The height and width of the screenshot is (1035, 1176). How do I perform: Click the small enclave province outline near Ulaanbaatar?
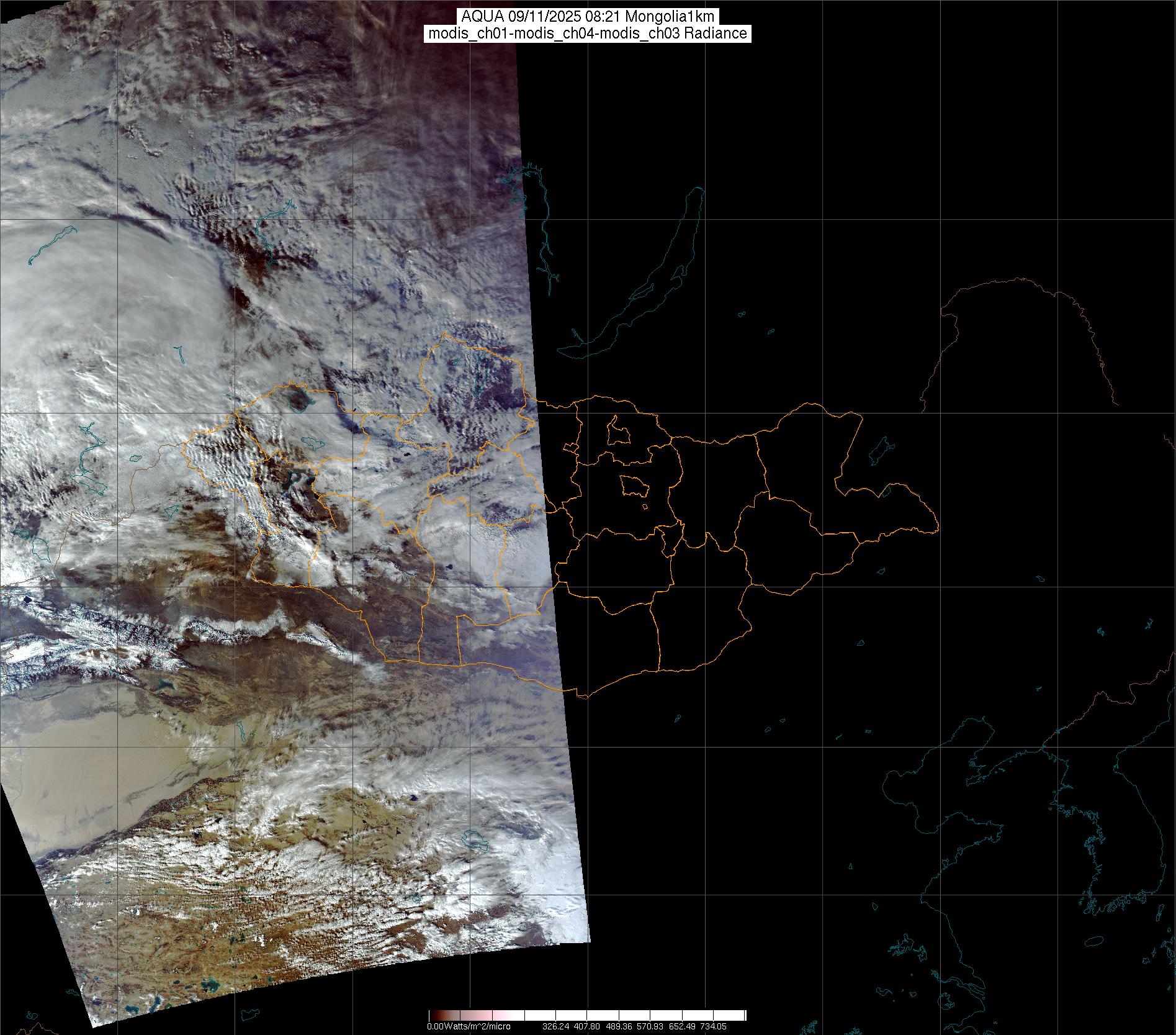click(x=634, y=485)
